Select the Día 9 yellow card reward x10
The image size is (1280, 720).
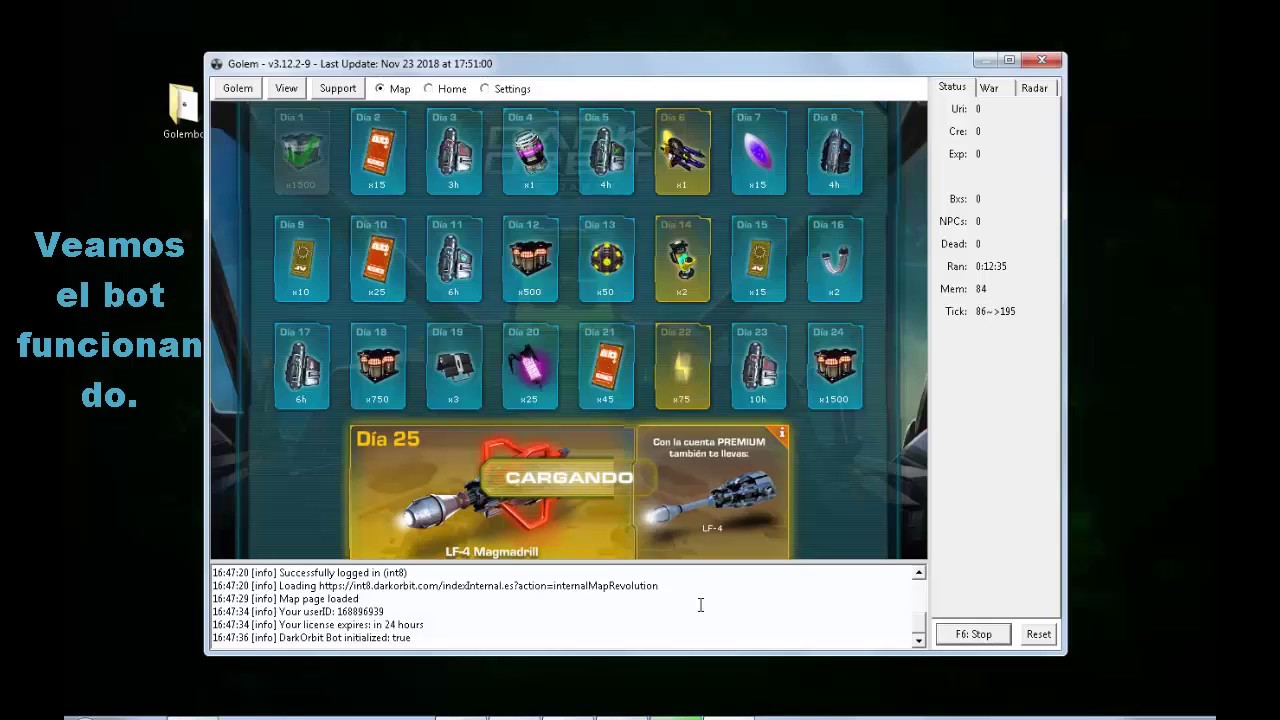(301, 259)
